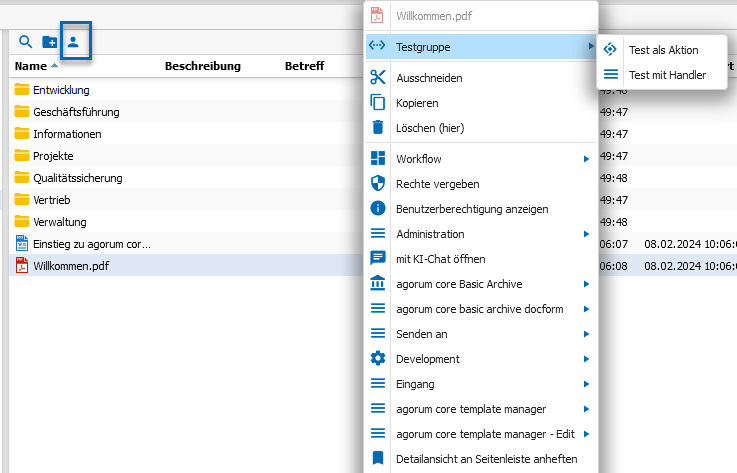This screenshot has width=737, height=473.
Task: Expand the Workflow submenu arrow
Action: click(586, 159)
